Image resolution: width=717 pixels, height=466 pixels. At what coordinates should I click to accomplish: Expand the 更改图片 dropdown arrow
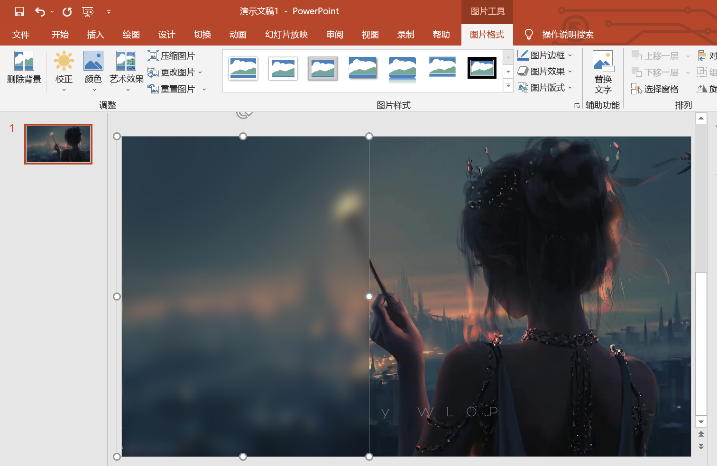[201, 72]
